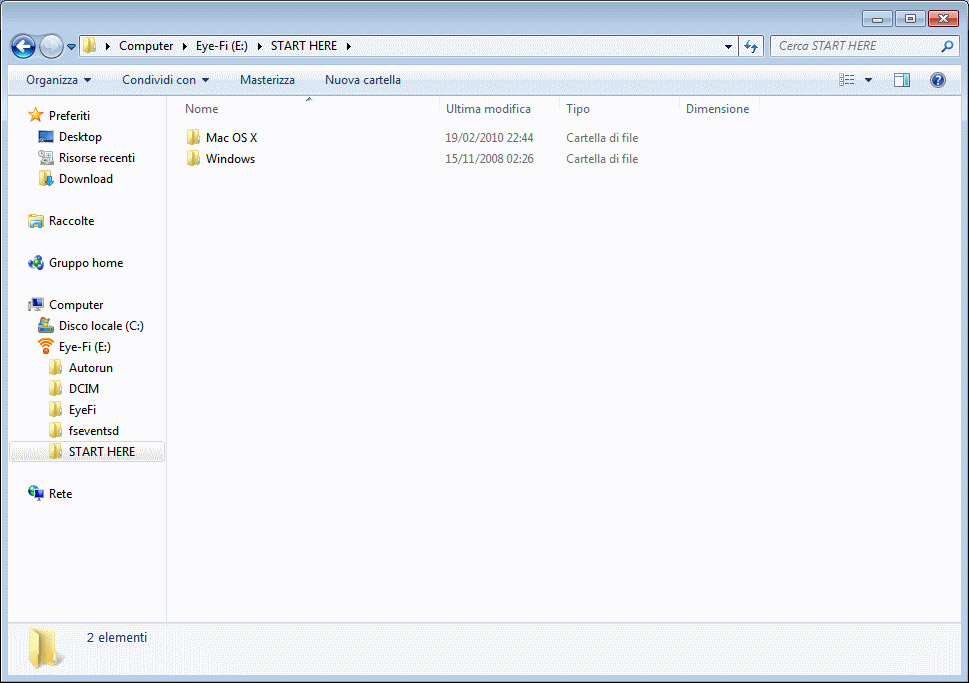Open the Autorun folder in tree

point(91,368)
